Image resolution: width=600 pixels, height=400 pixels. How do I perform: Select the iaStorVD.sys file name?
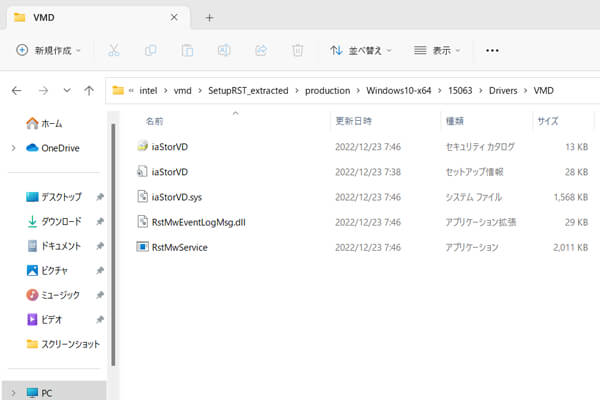tap(176, 197)
